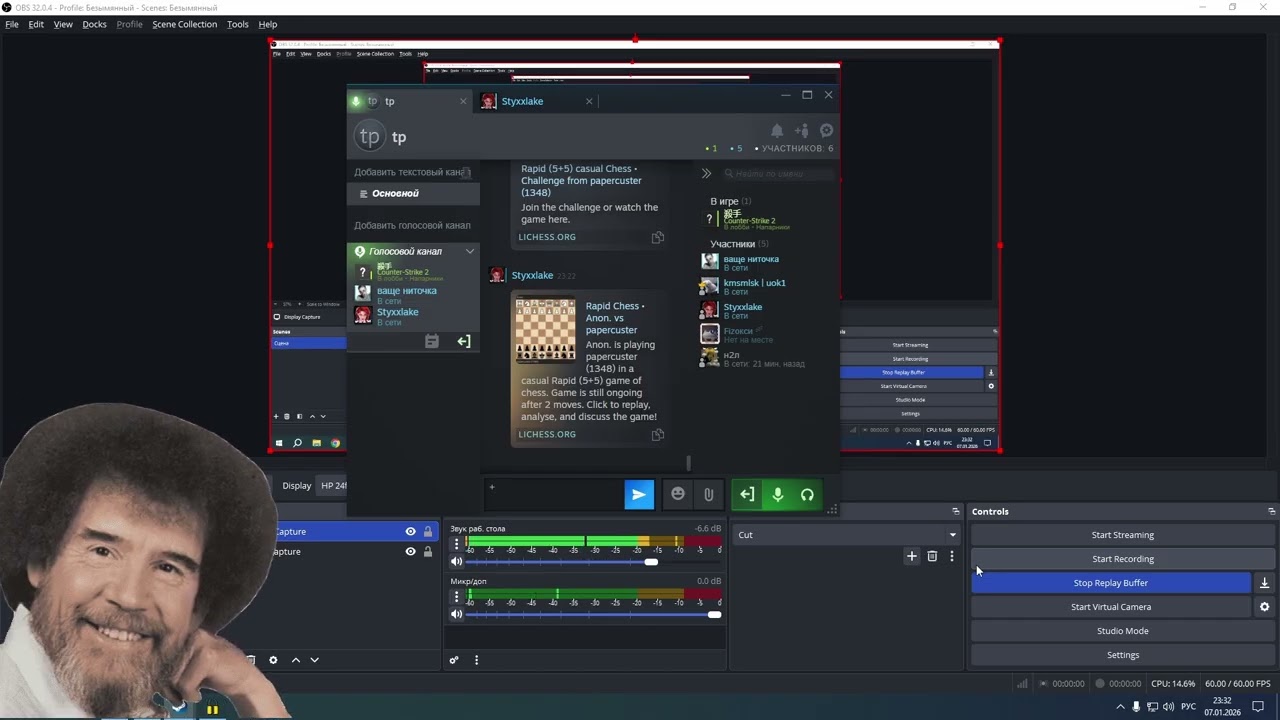Open tp group chat settings gear
Viewport: 1280px width, 720px height.
[x=826, y=130]
